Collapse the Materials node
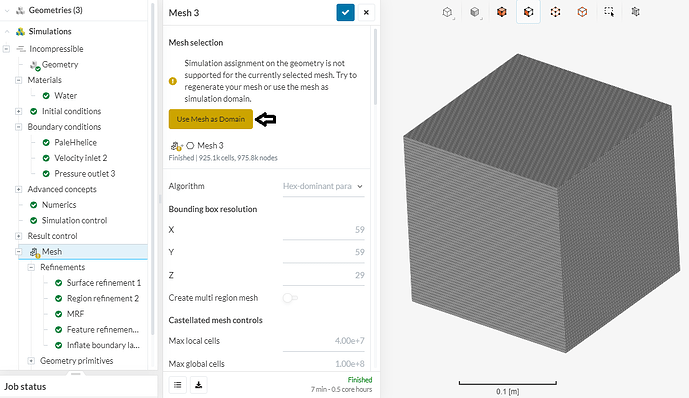Viewport: 689px width, 398px height. coord(18,80)
